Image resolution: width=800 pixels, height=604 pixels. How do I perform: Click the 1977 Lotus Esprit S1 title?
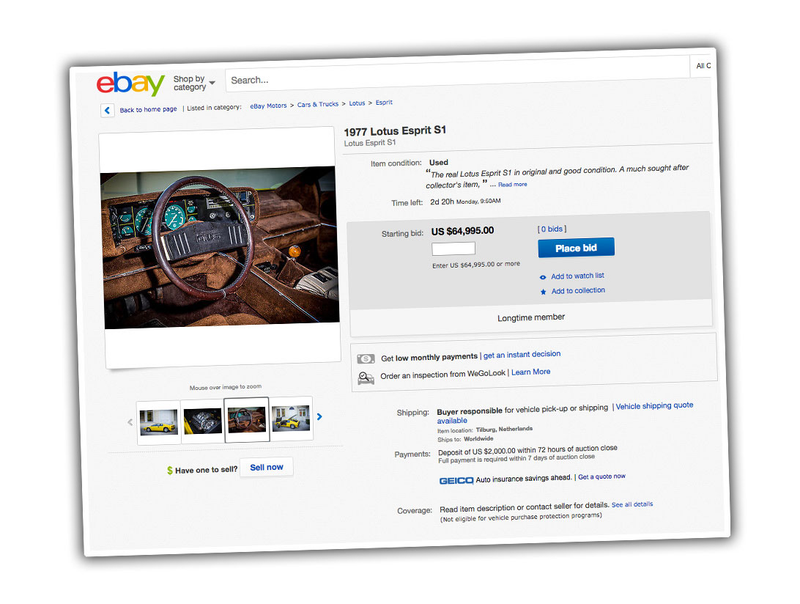[x=395, y=131]
